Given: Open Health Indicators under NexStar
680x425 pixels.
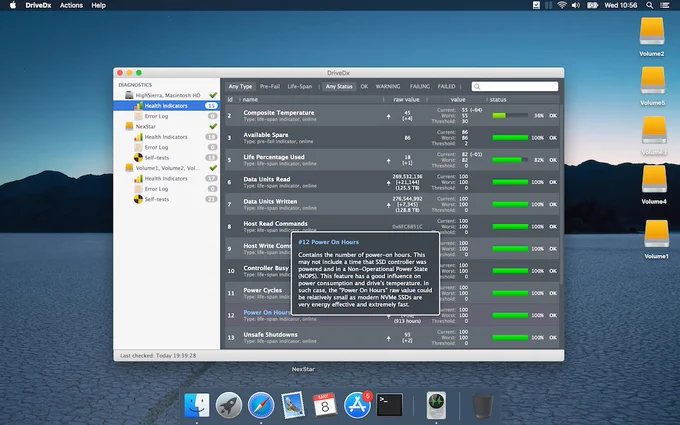Looking at the screenshot, I should click(x=166, y=137).
